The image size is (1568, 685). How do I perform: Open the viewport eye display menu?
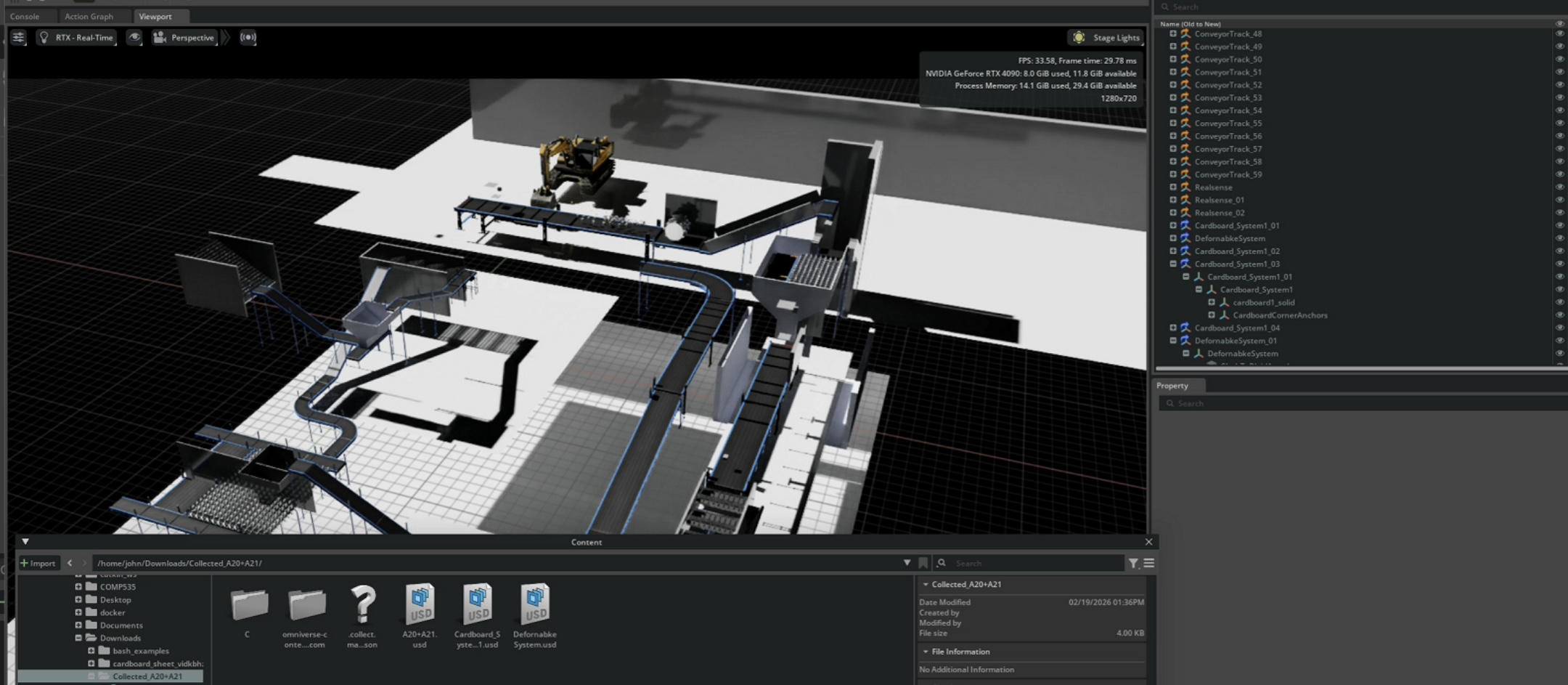(134, 37)
